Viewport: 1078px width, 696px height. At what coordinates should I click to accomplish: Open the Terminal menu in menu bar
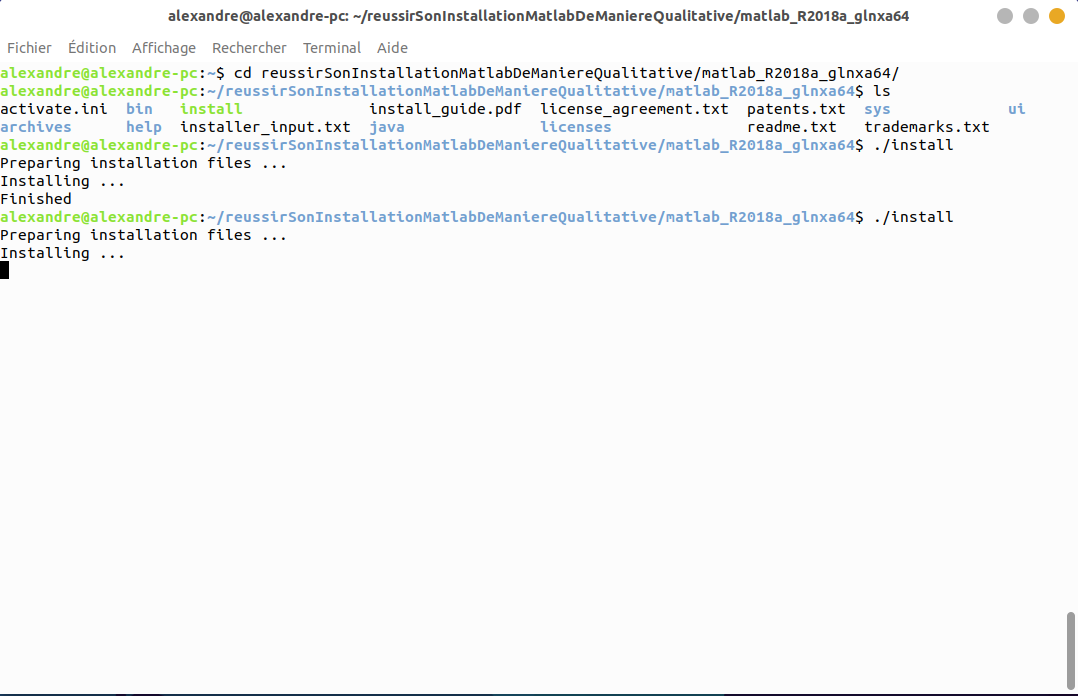tap(332, 48)
